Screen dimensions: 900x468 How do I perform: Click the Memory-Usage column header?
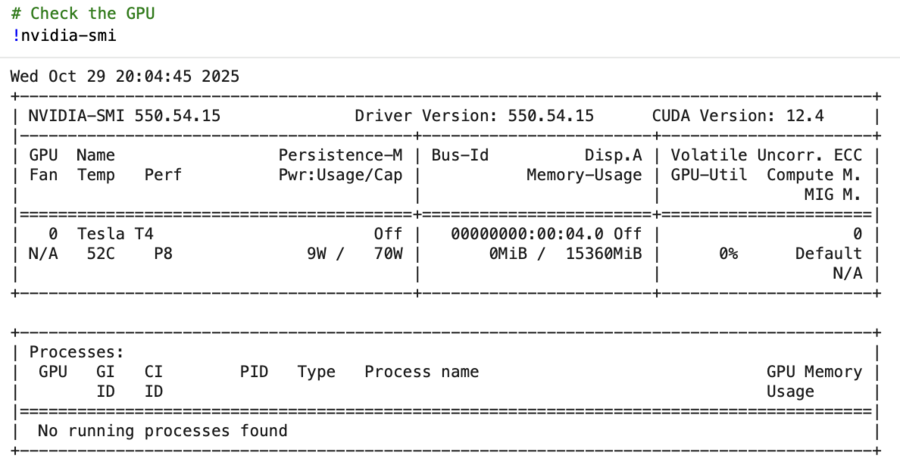pyautogui.click(x=584, y=175)
